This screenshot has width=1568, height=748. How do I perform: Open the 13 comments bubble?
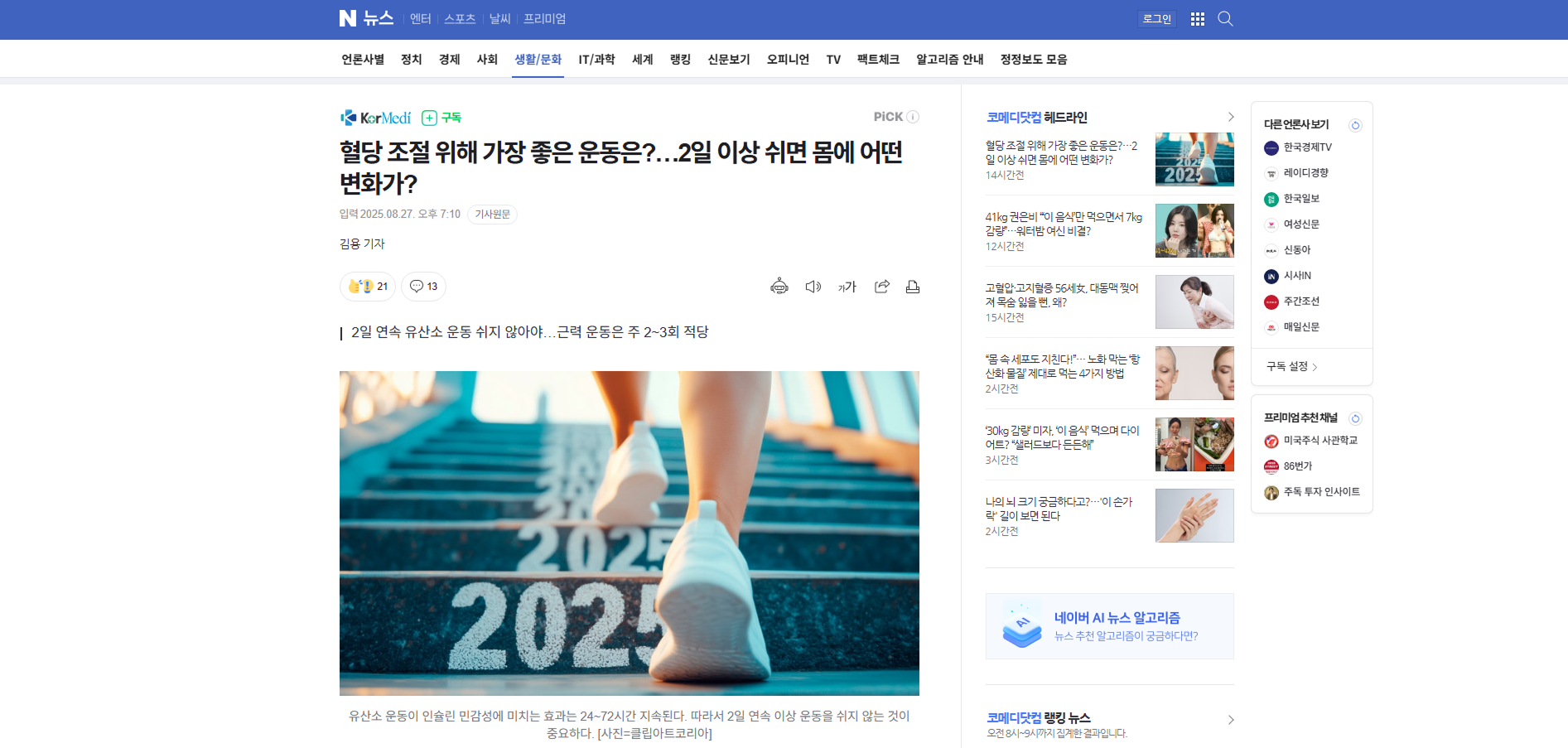423,287
